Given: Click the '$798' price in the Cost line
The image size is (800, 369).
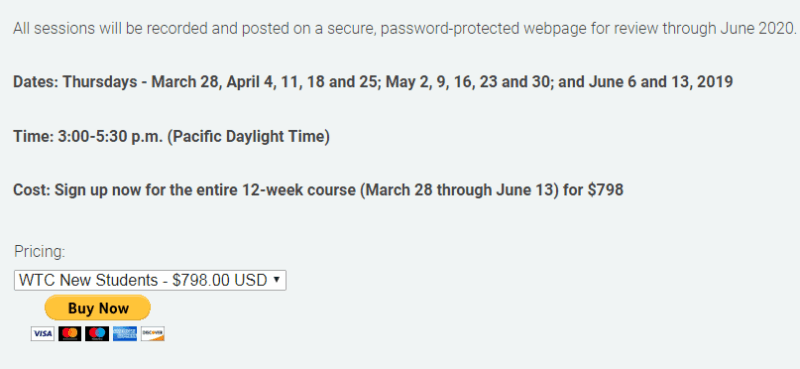Looking at the screenshot, I should pos(606,190).
